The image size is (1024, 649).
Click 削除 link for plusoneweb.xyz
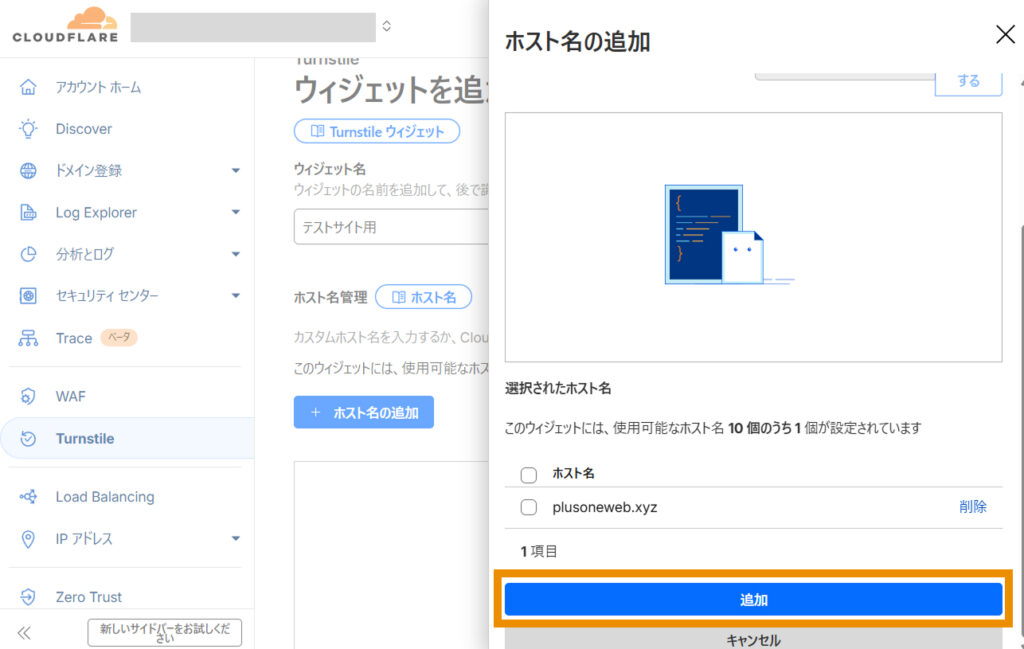pos(972,507)
